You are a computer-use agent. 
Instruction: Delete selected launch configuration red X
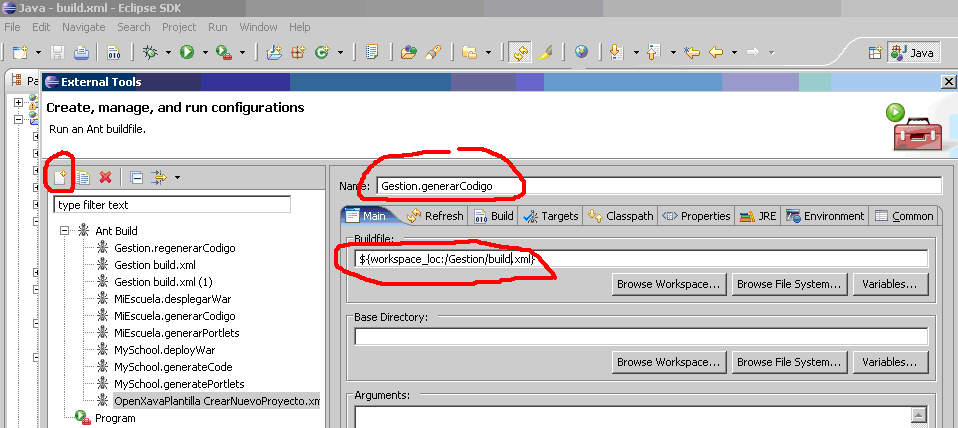tap(105, 178)
